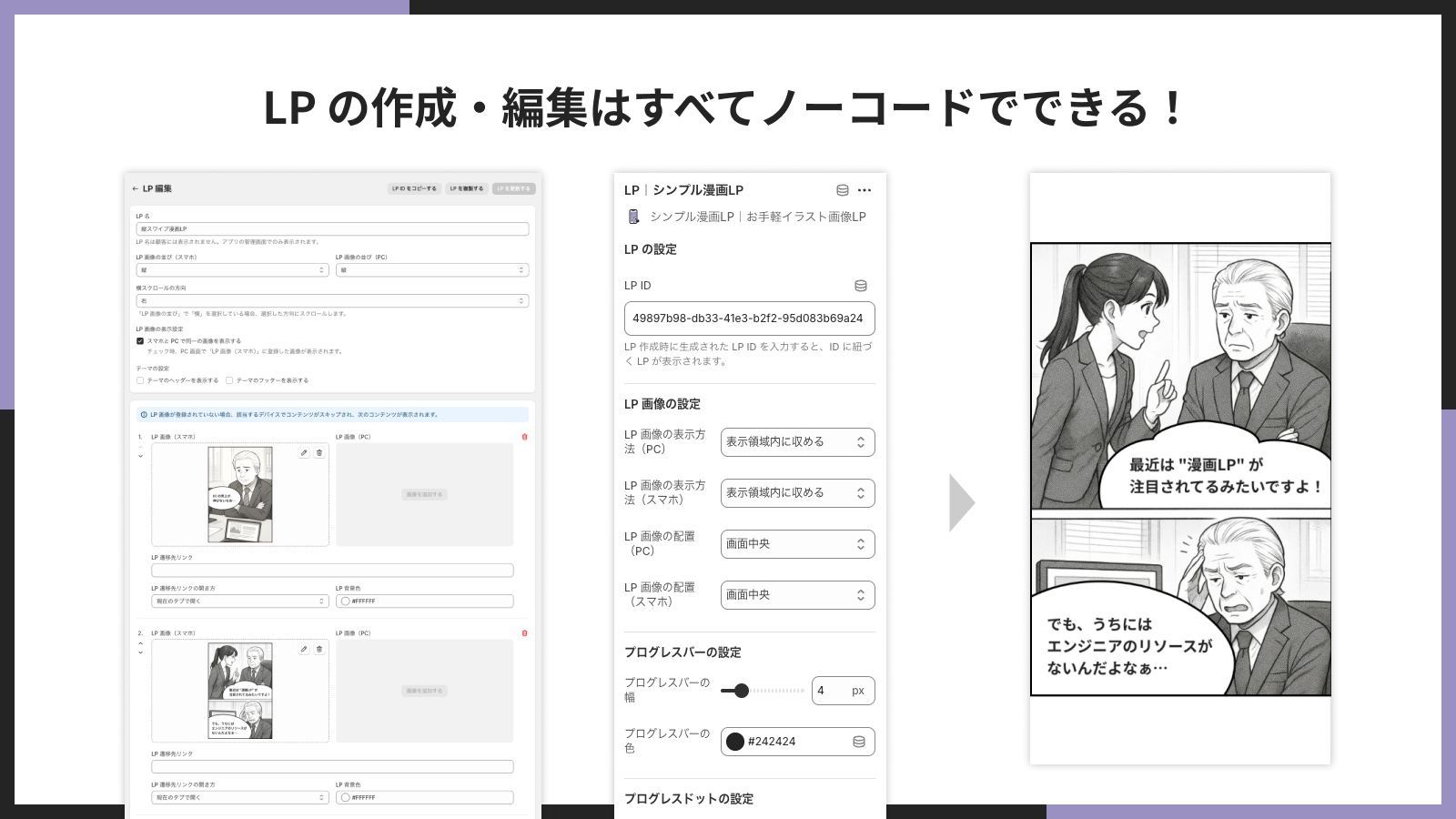1456x819 pixels.
Task: Click the LP を複製する button
Action: (466, 189)
